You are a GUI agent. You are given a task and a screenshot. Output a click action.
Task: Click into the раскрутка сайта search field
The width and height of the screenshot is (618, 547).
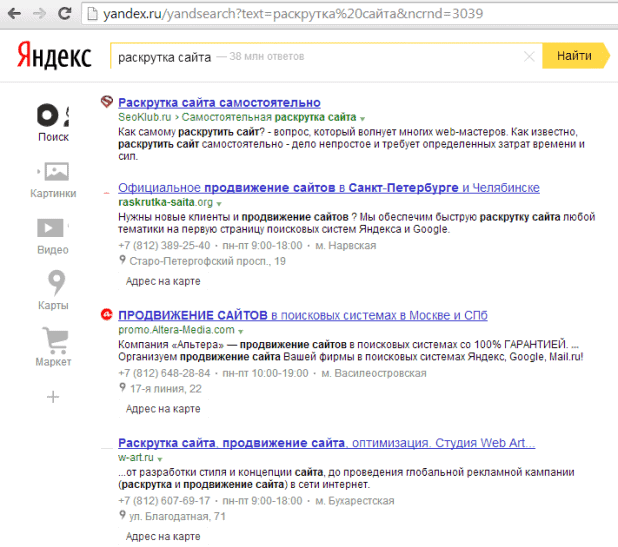pyautogui.click(x=326, y=57)
